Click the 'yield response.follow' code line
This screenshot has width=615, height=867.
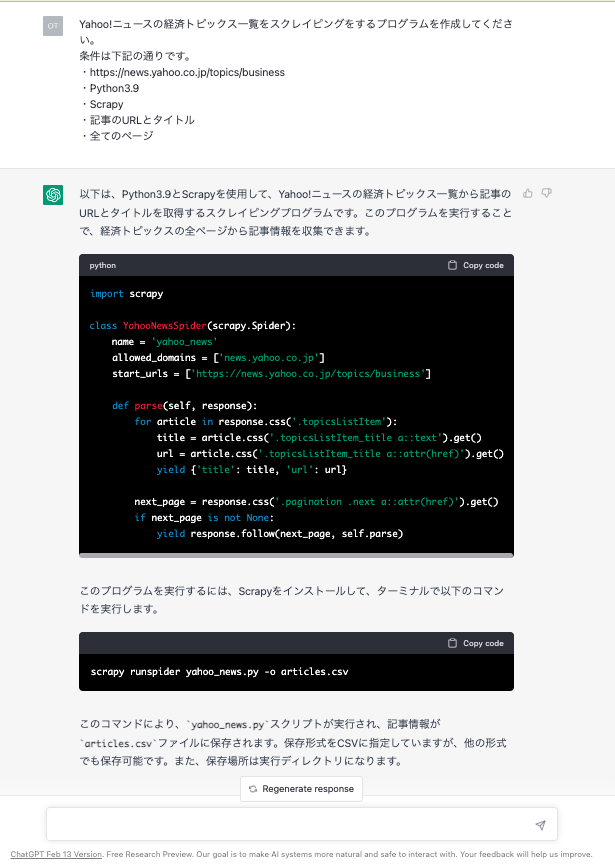click(x=280, y=534)
